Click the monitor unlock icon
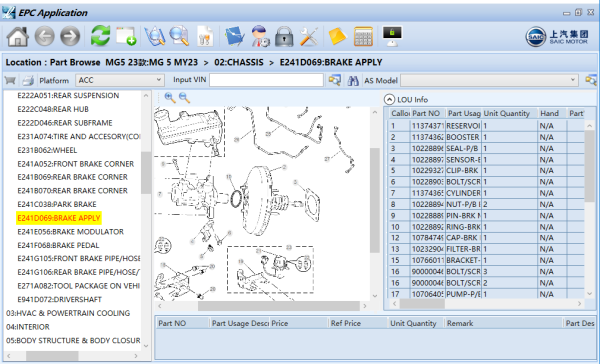This screenshot has height=364, width=600. (x=392, y=36)
